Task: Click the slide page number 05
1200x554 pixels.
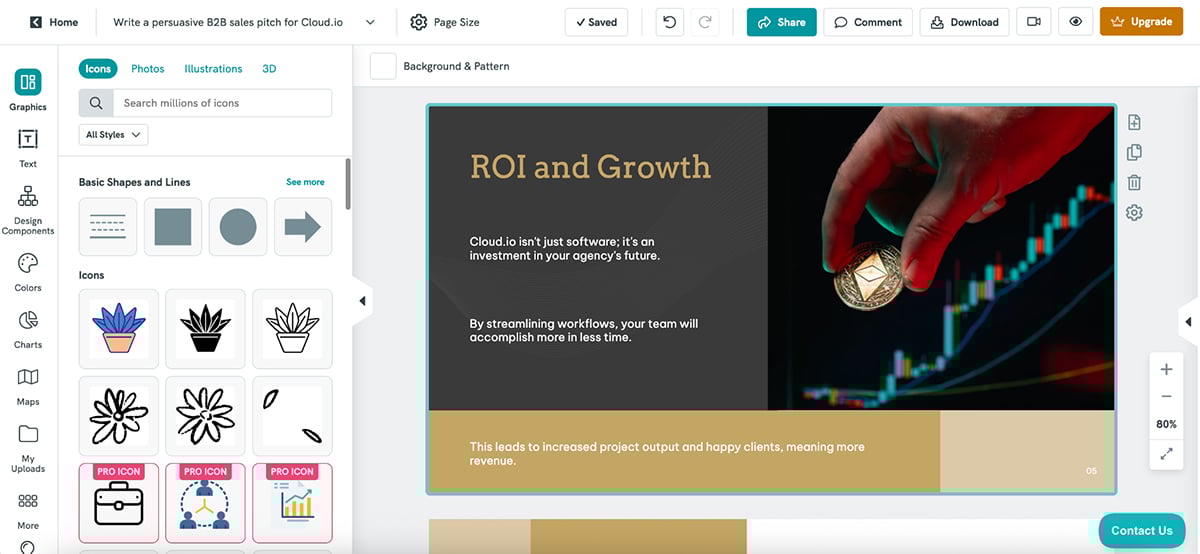Action: click(1091, 470)
